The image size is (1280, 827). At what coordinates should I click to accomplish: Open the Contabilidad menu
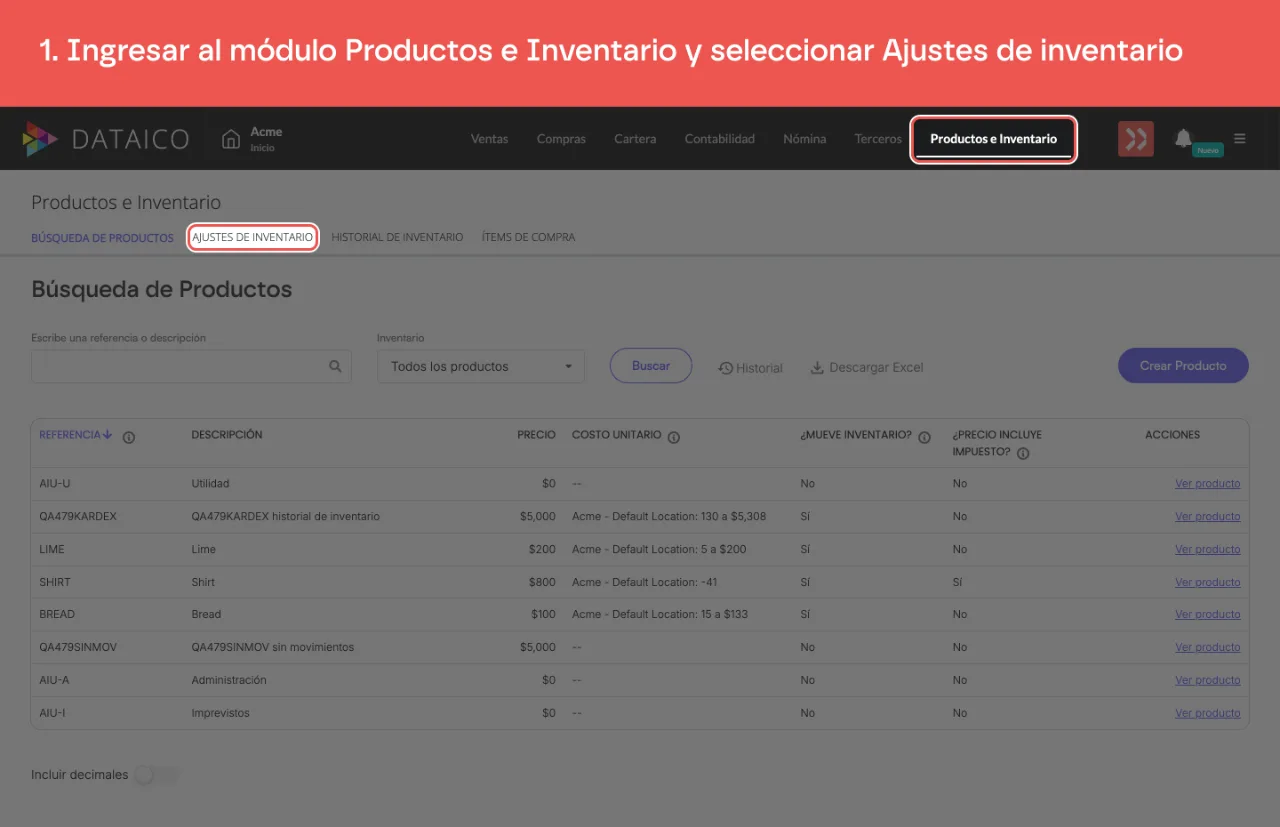[x=720, y=139]
